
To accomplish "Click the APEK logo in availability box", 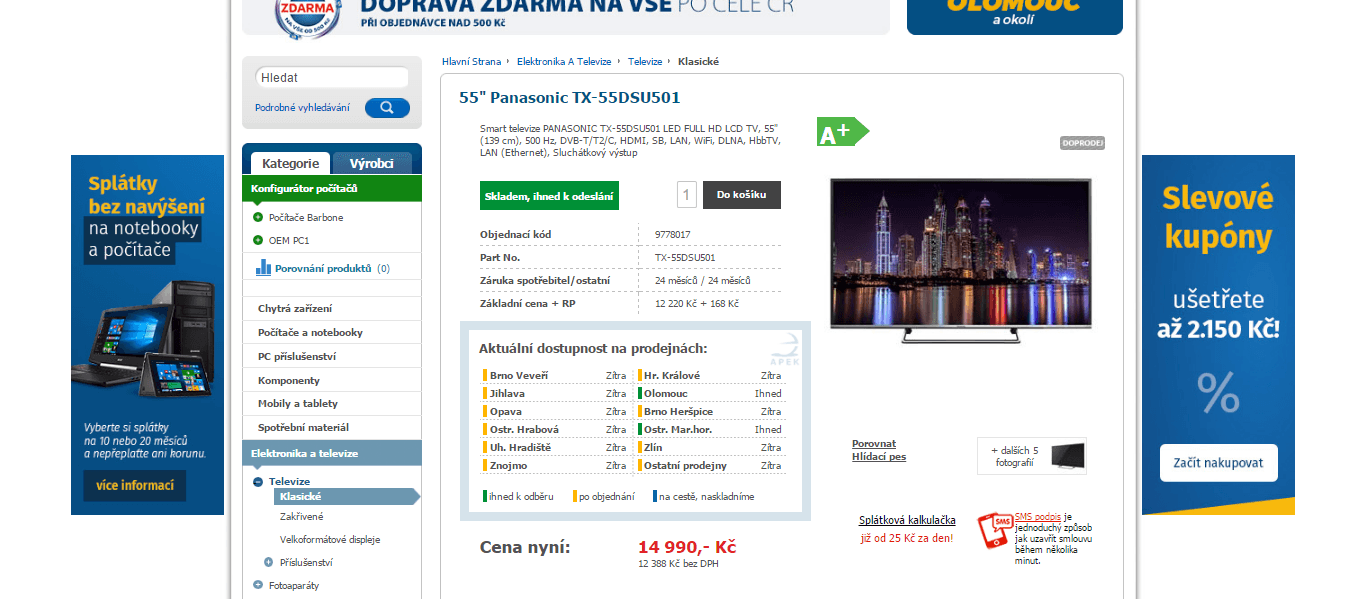I will coord(786,348).
